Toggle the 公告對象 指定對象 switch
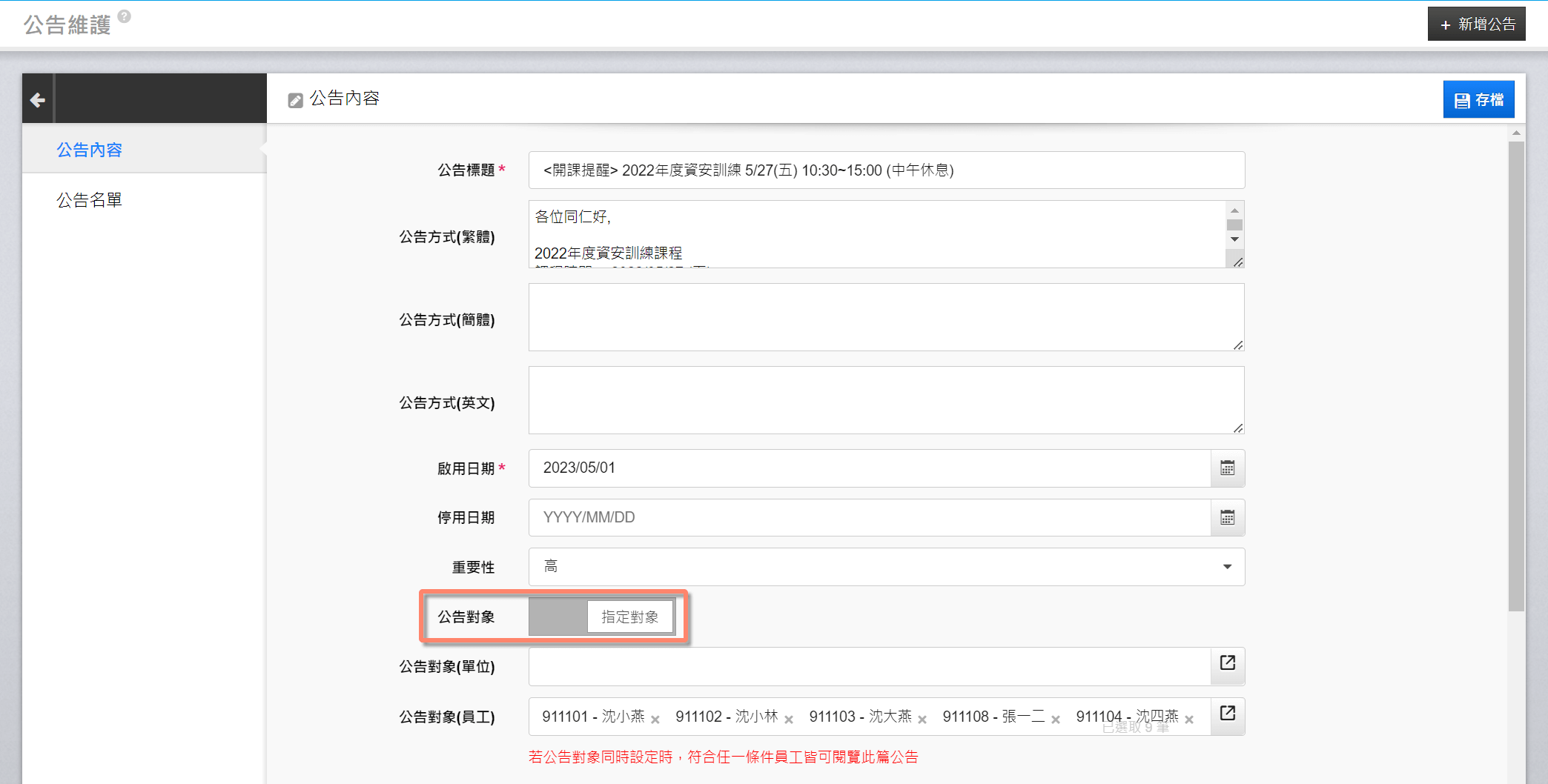This screenshot has height=784, width=1548. (x=601, y=617)
